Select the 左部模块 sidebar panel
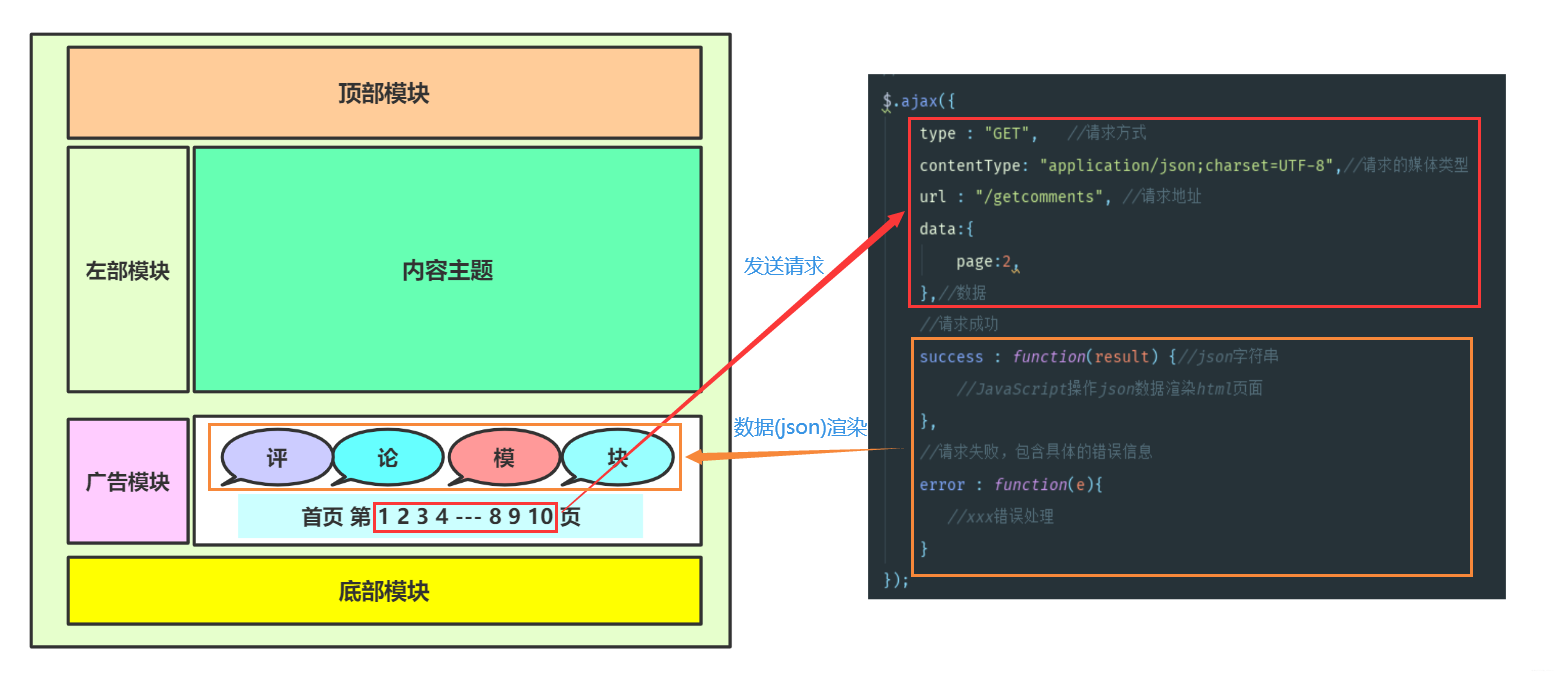The image size is (1563, 681). 127,270
